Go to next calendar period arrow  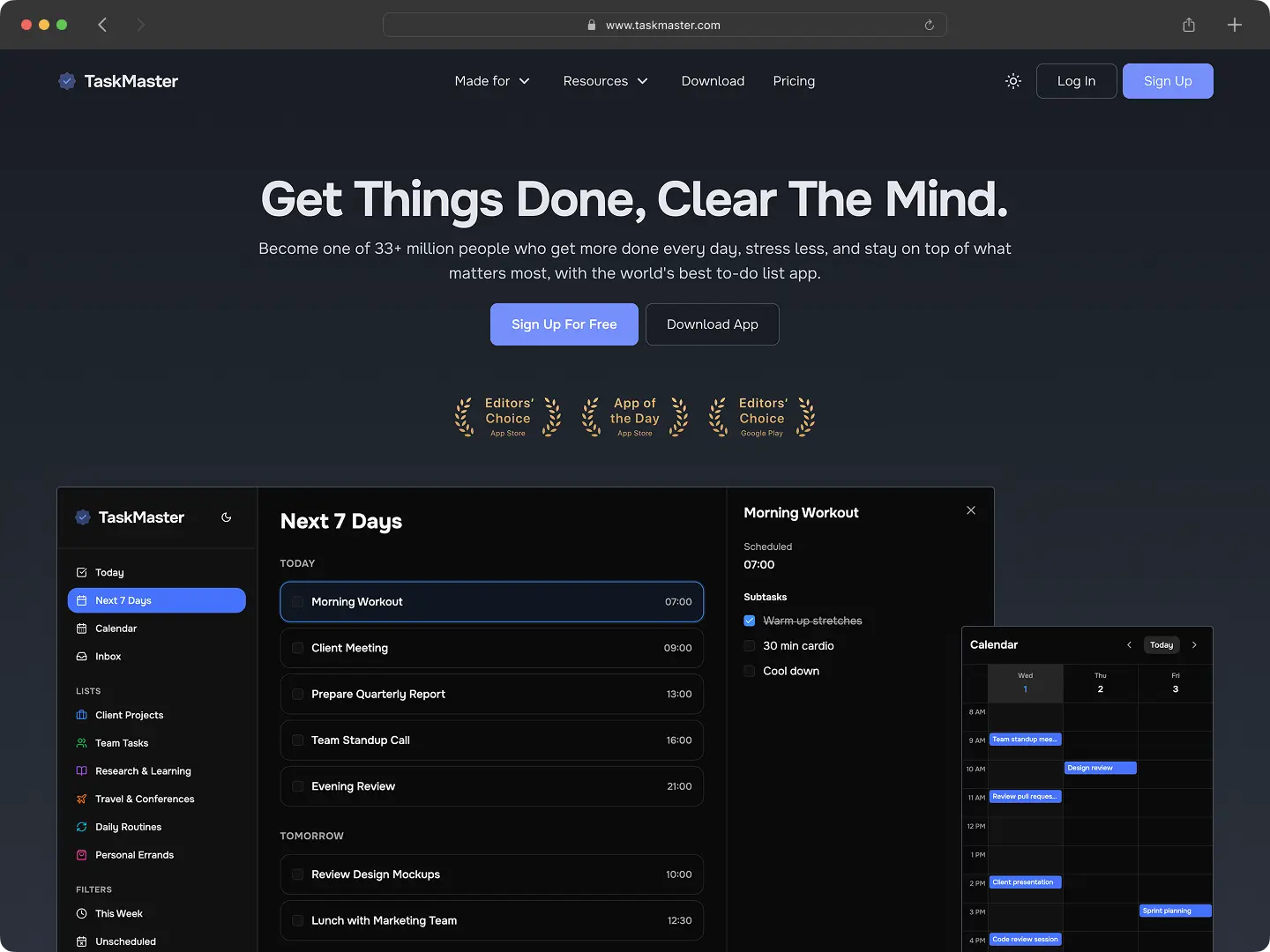pos(1195,645)
